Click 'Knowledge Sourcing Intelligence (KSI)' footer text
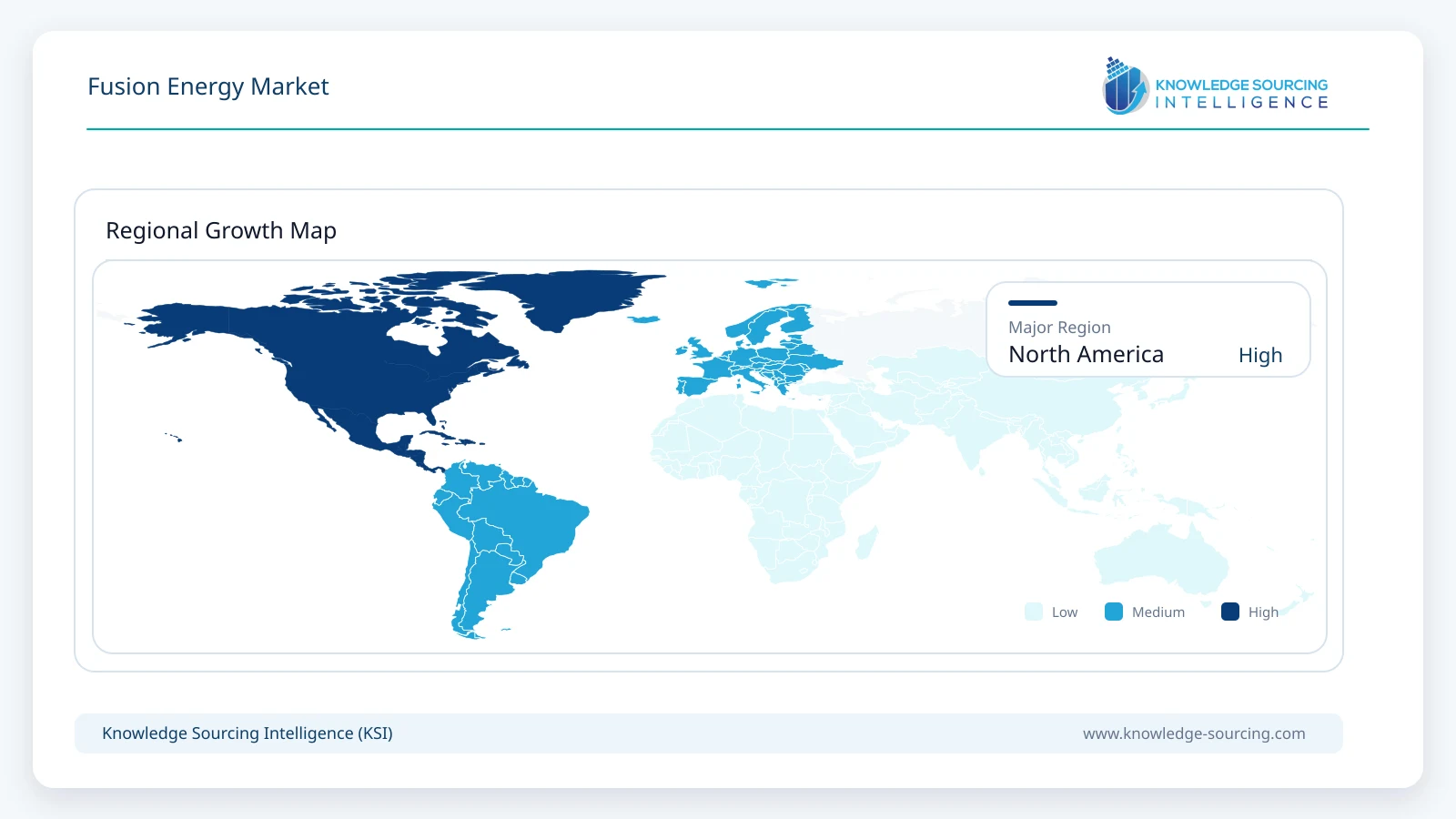1456x819 pixels. click(248, 733)
